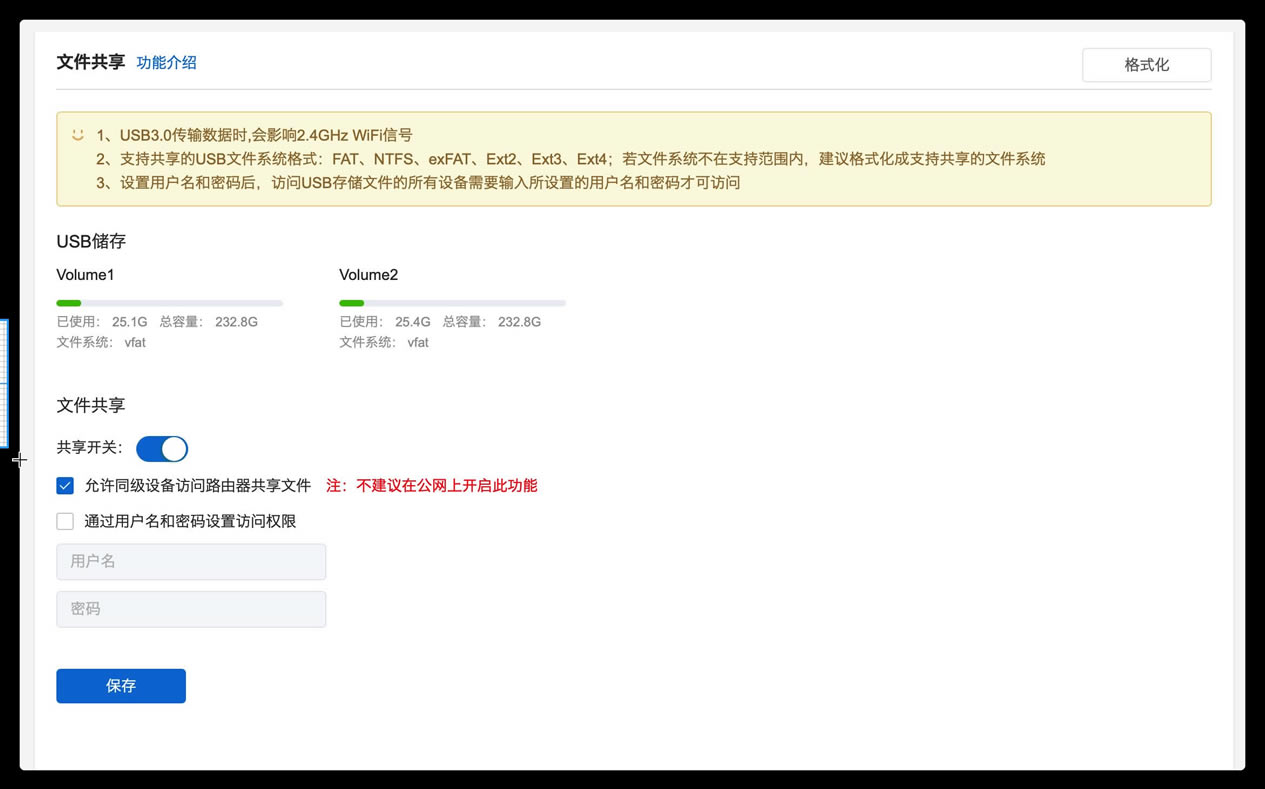The width and height of the screenshot is (1265, 789).
Task: Click the notice line listing FAT, NTFS, exFAT
Action: pyautogui.click(x=571, y=159)
